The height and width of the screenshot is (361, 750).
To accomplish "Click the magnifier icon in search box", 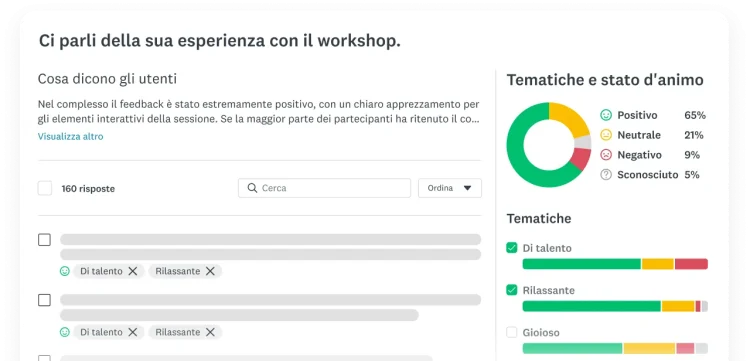I will [x=252, y=188].
